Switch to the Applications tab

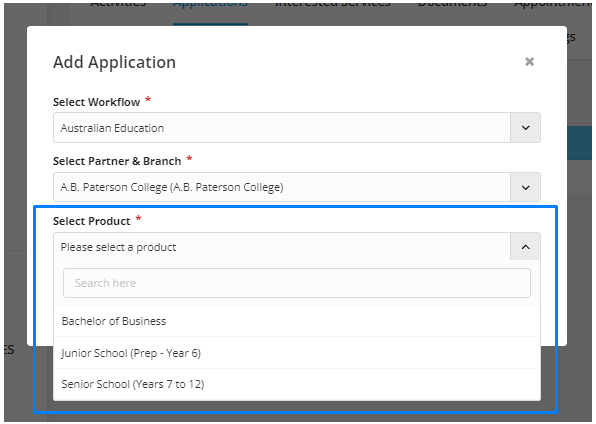point(210,5)
